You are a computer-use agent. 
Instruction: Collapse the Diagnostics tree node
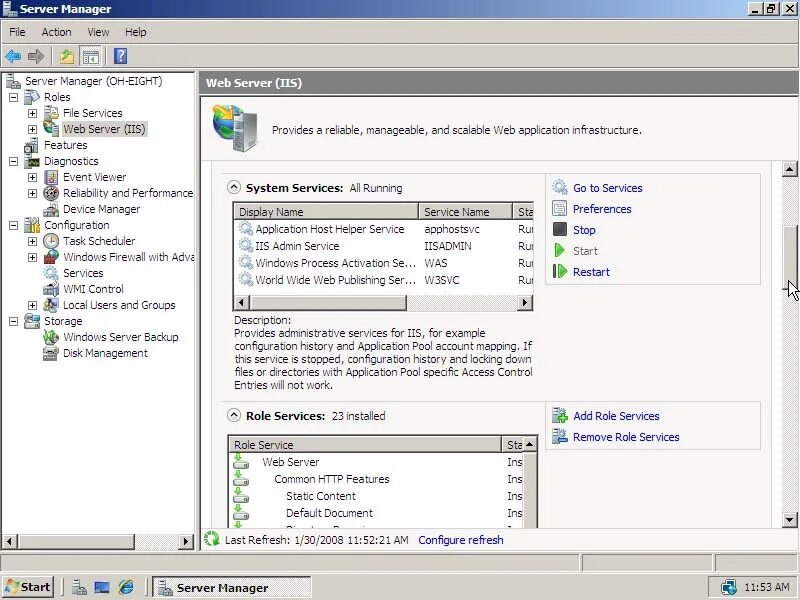pos(14,161)
